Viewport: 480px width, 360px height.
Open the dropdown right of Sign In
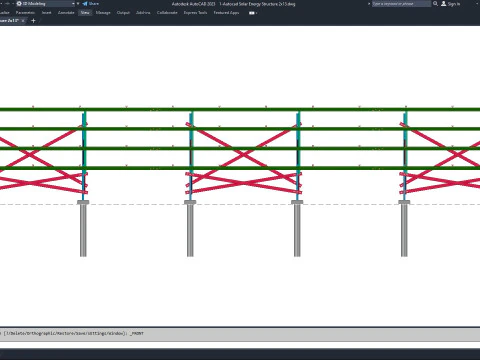pos(477,4)
